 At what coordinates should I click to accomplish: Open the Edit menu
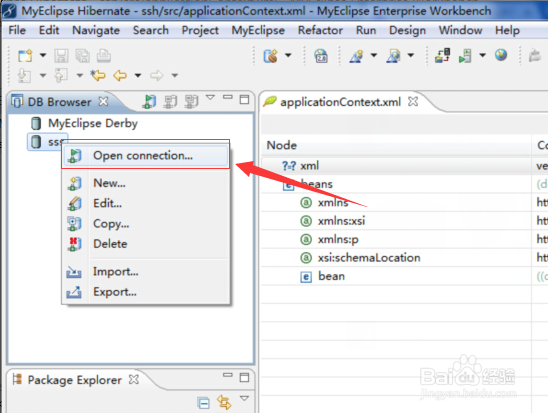point(49,30)
